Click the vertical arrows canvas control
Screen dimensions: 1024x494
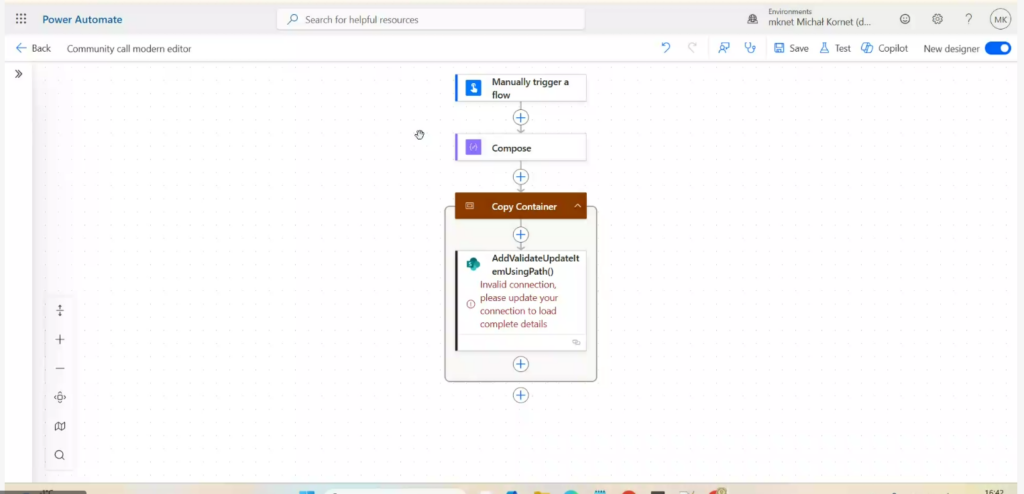click(60, 310)
